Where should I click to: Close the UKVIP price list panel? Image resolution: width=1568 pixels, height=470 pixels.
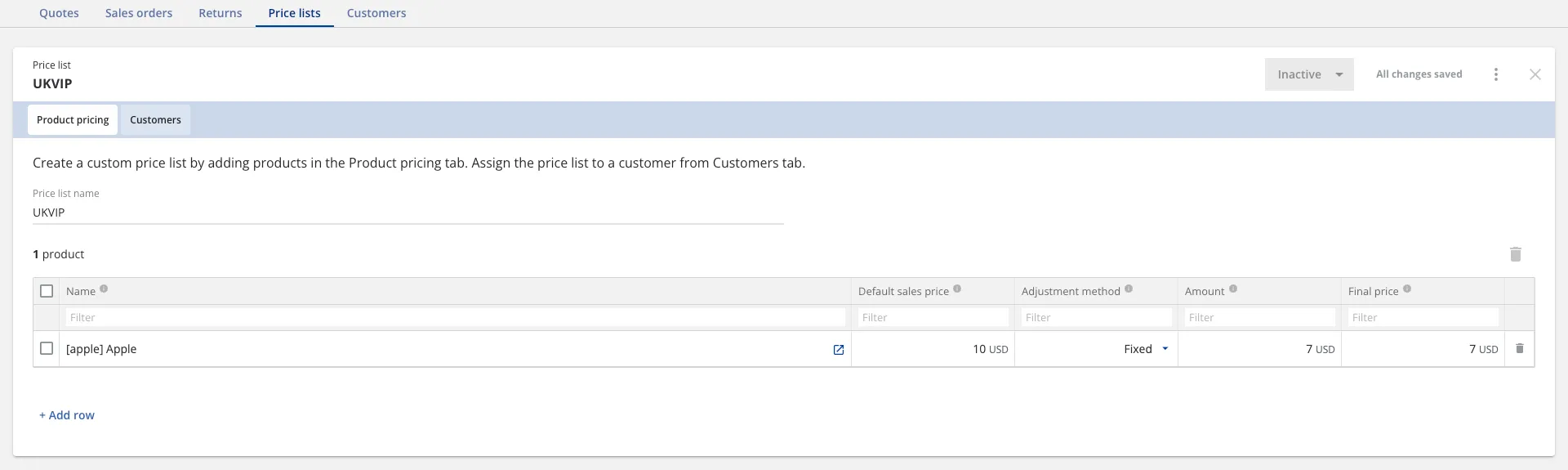click(1535, 74)
